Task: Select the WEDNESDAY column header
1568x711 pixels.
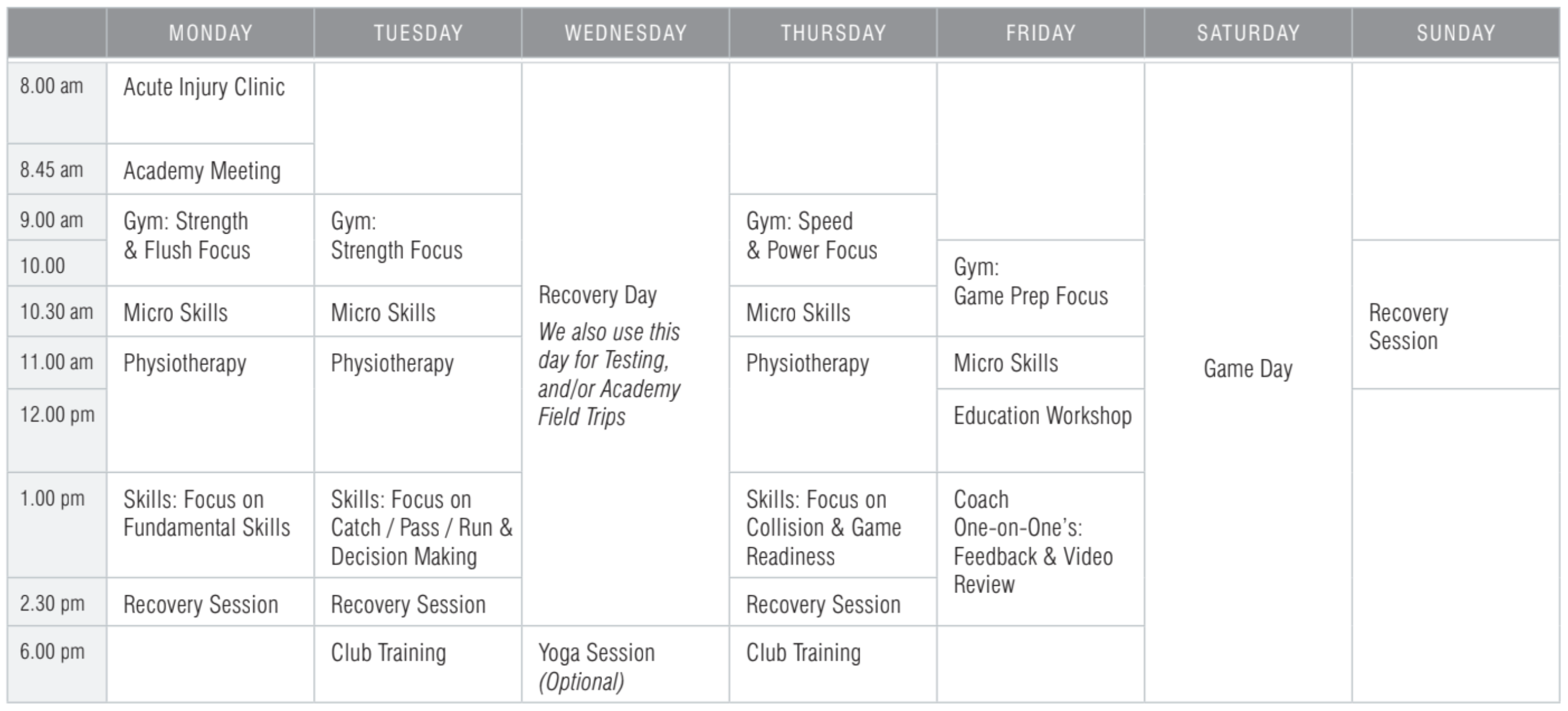Action: pyautogui.click(x=626, y=33)
